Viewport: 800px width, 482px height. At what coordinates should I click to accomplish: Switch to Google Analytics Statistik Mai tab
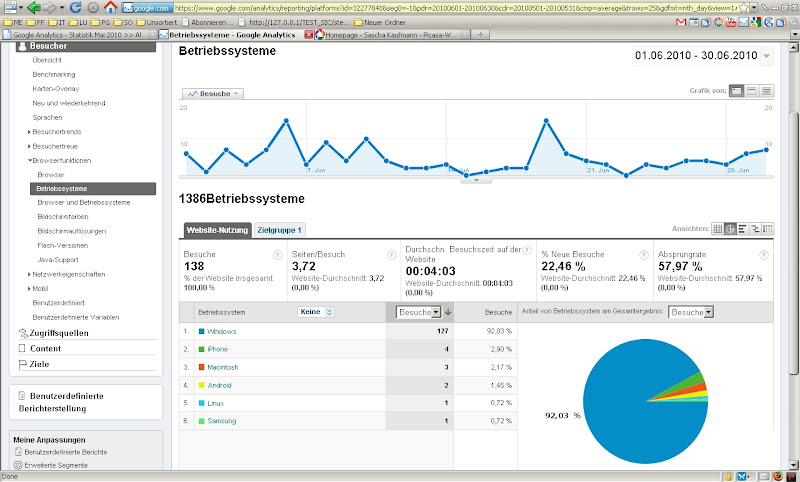(x=80, y=35)
